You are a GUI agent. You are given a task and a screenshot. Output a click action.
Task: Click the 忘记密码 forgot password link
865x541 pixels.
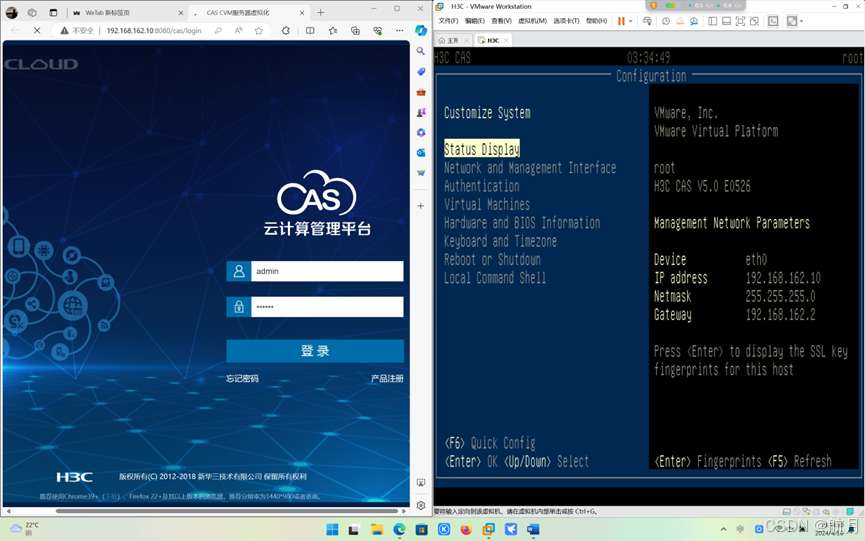242,378
